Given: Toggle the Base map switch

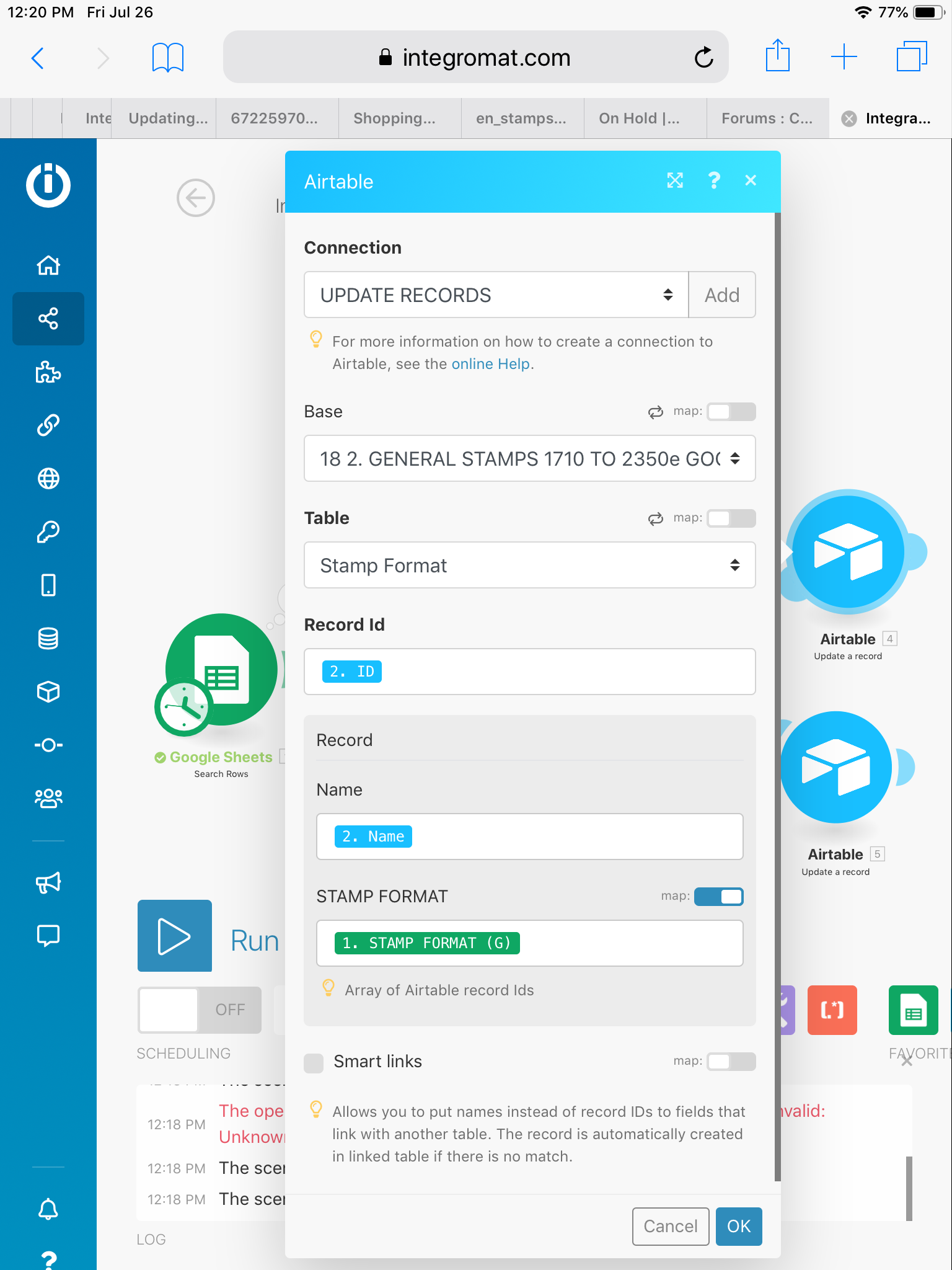Looking at the screenshot, I should click(731, 412).
